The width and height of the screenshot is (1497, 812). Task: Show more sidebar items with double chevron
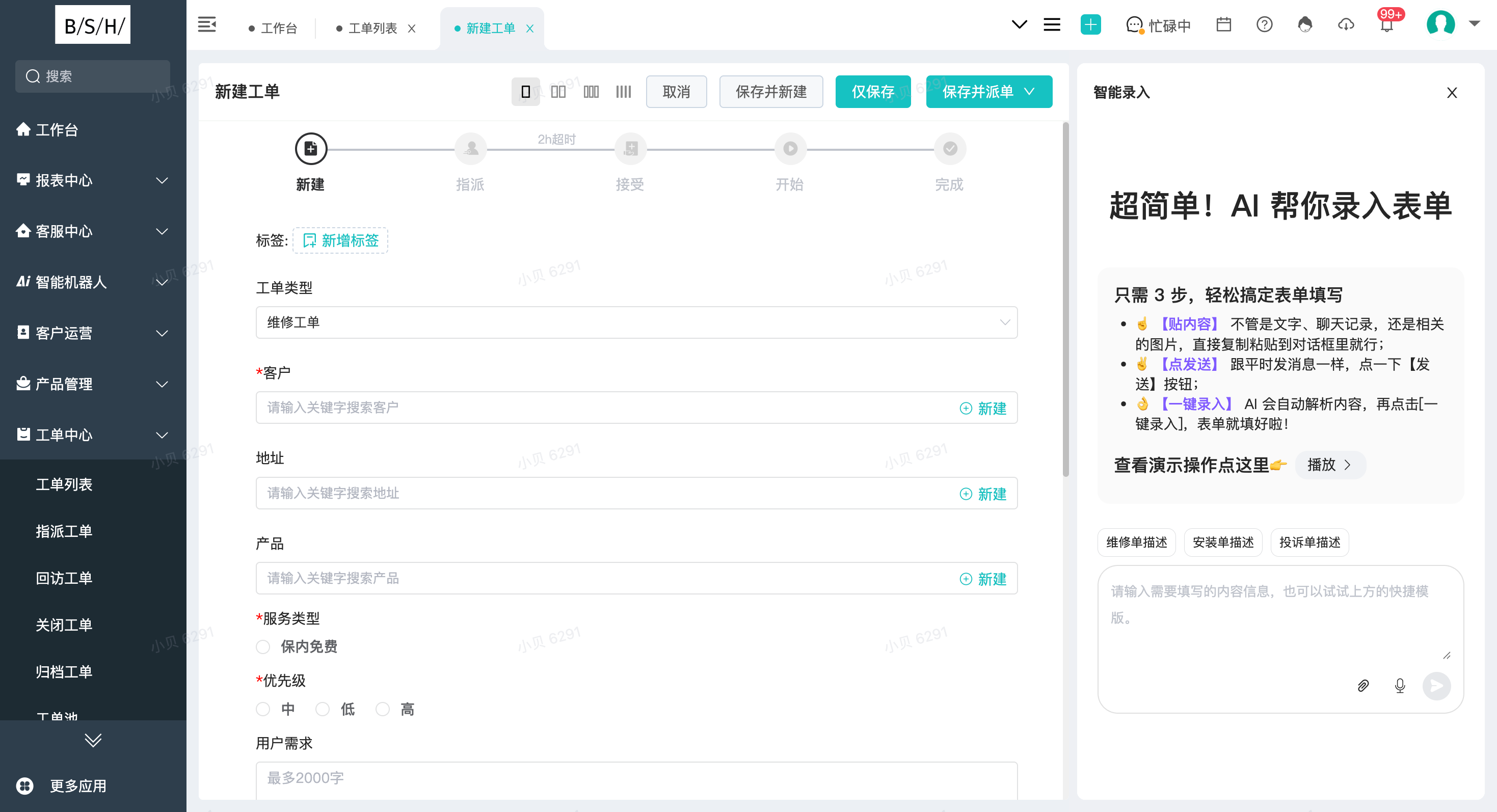(93, 740)
